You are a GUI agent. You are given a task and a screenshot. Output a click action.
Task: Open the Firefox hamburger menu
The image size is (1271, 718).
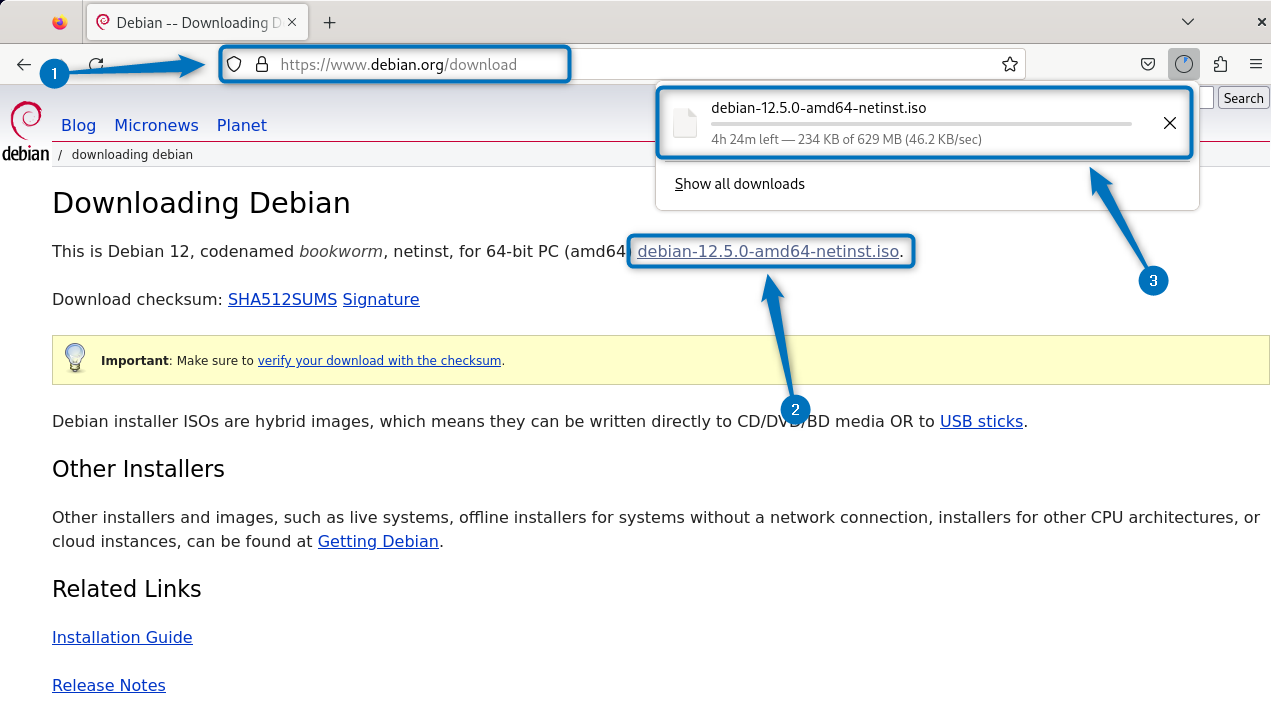tap(1256, 64)
